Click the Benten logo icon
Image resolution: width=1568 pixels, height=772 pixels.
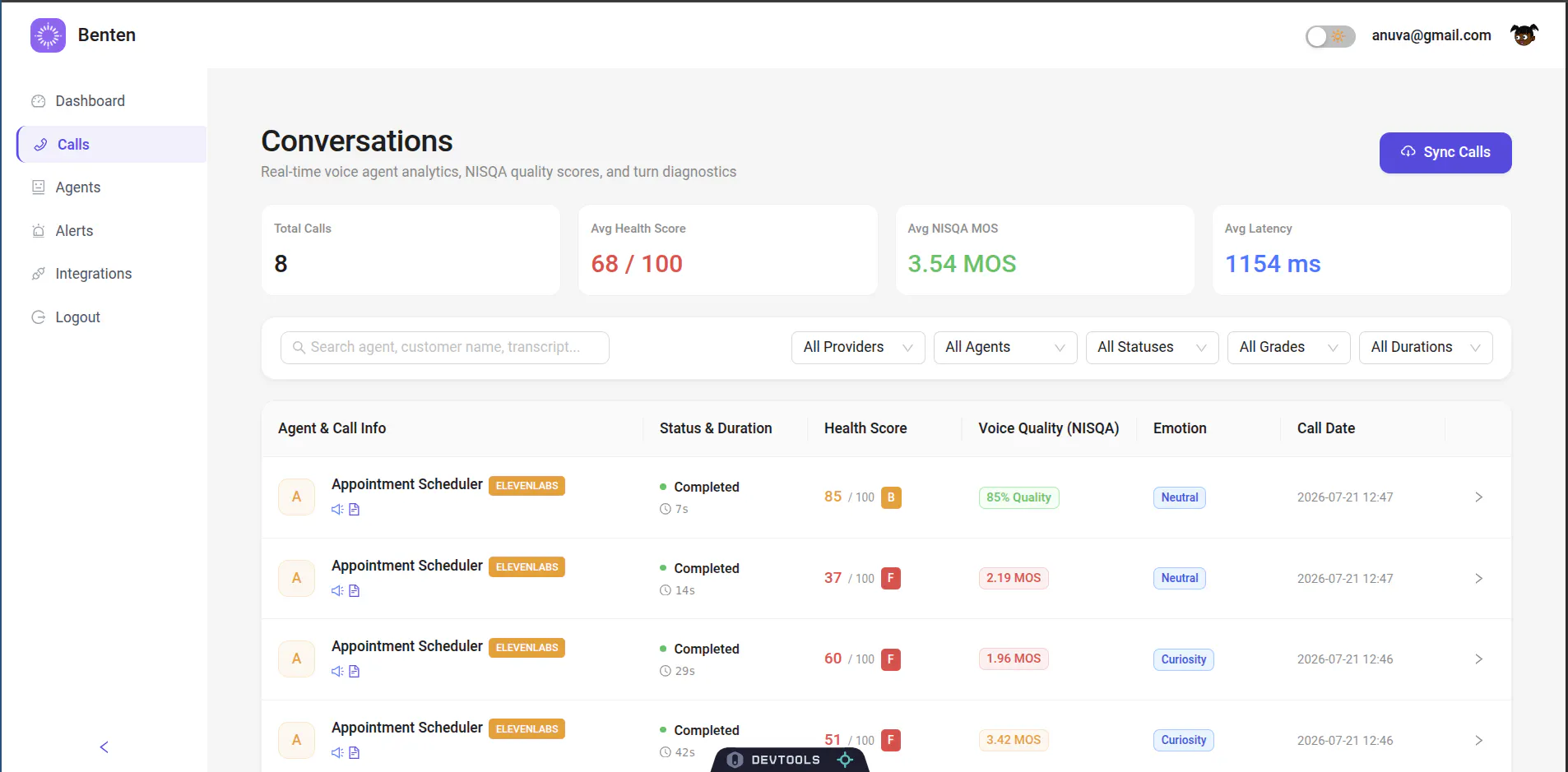click(x=48, y=35)
